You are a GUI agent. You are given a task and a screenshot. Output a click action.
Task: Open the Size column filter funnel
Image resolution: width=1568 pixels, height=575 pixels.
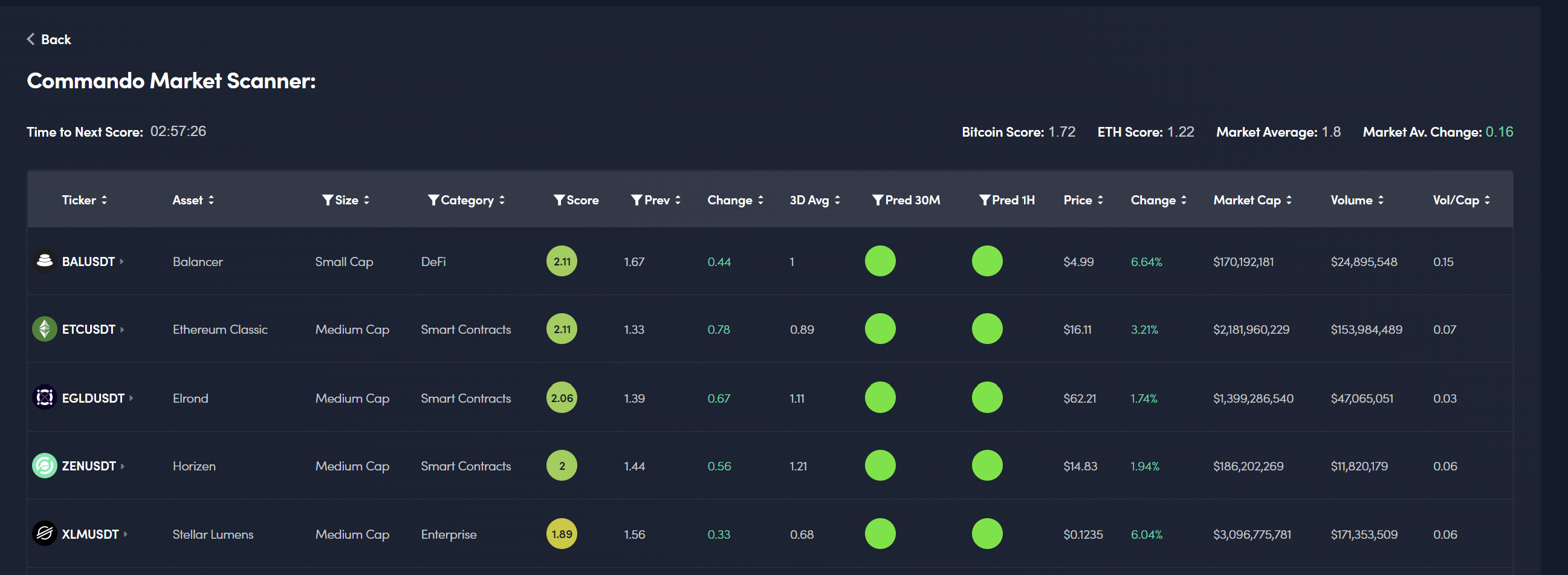tap(328, 200)
